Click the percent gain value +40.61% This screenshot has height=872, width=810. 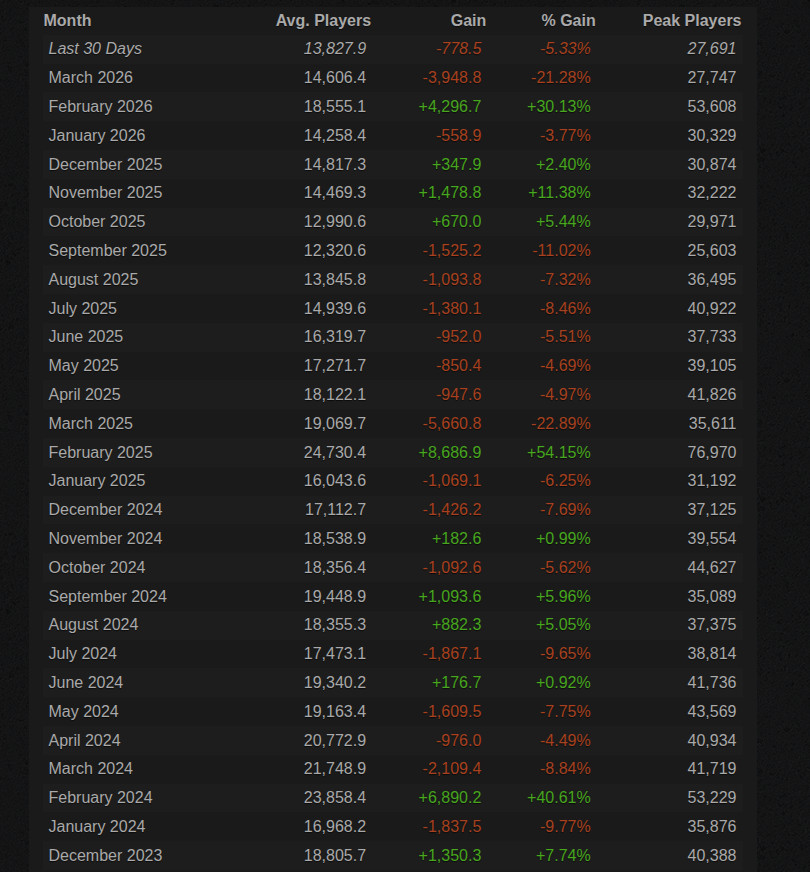[x=559, y=797]
